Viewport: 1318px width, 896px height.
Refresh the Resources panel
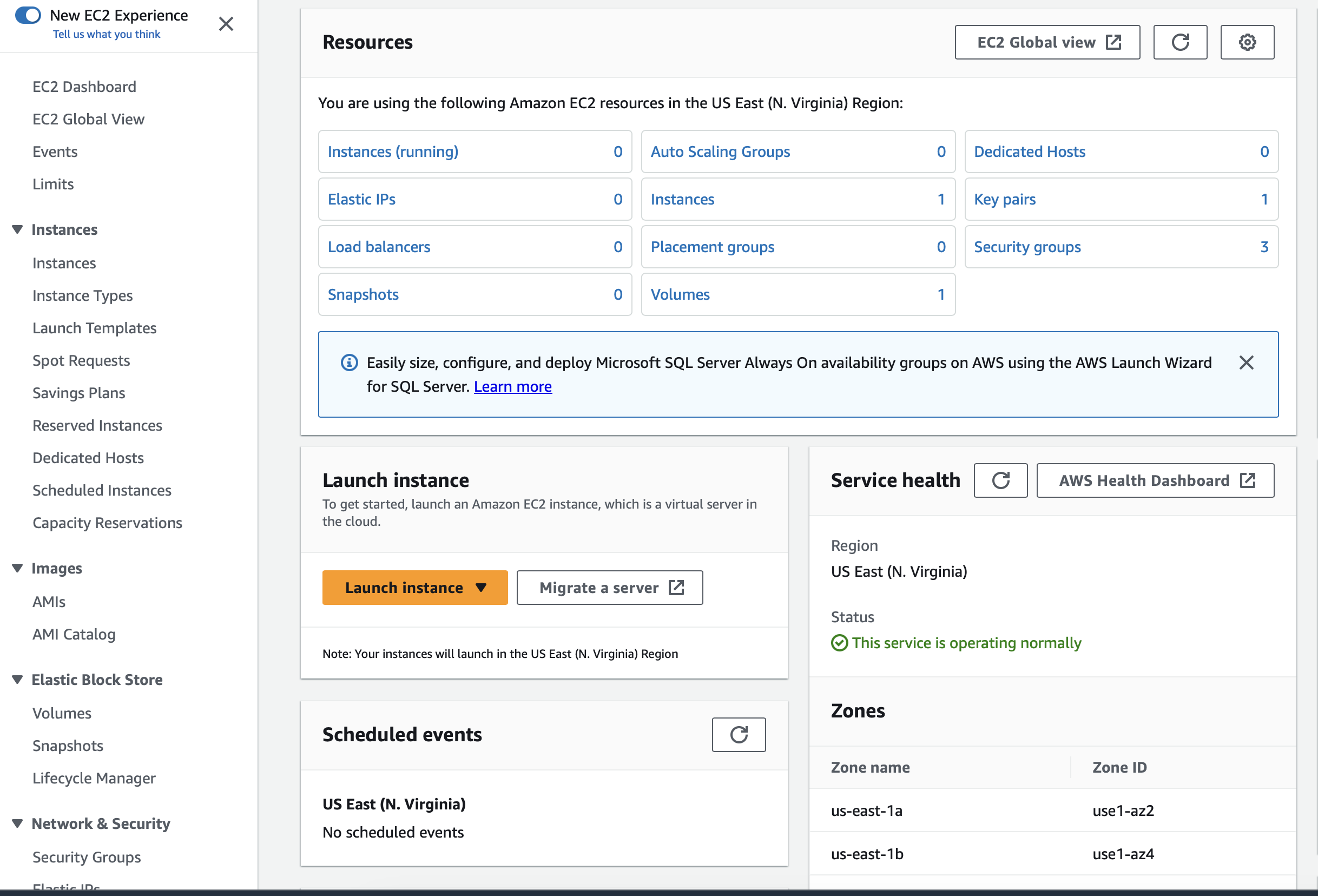1179,42
